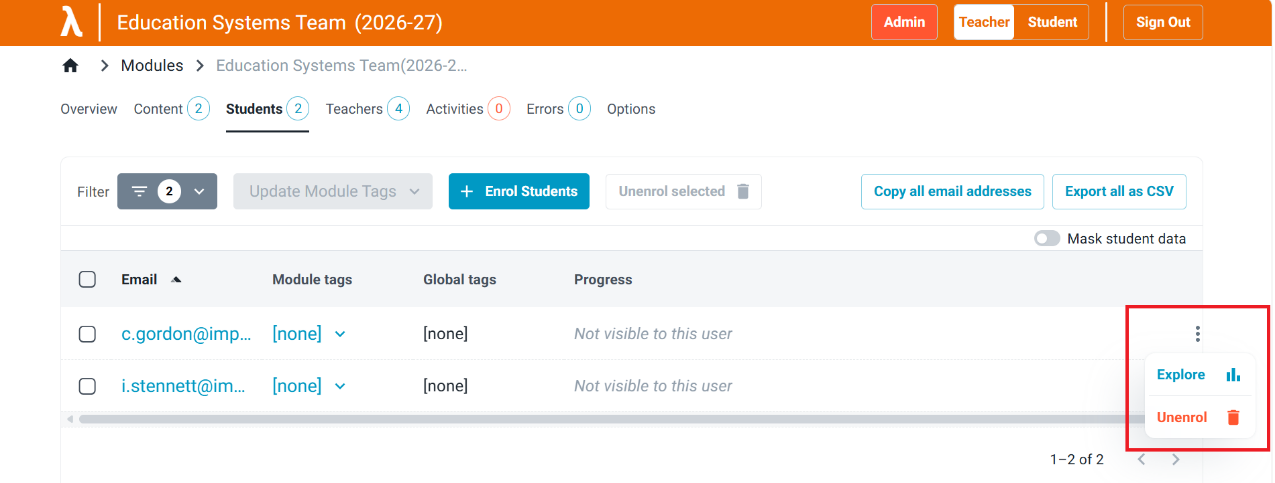Switch to Teacher role view

coord(985,22)
